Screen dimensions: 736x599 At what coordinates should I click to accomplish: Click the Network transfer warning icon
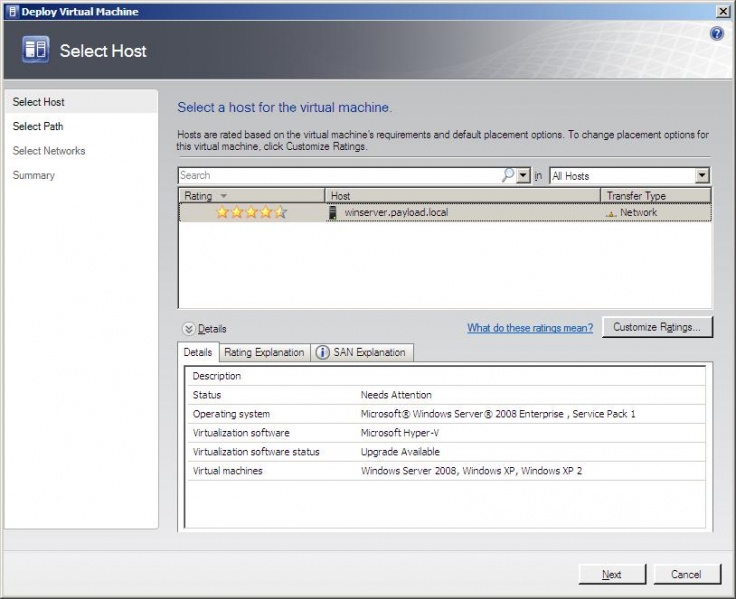pos(612,213)
